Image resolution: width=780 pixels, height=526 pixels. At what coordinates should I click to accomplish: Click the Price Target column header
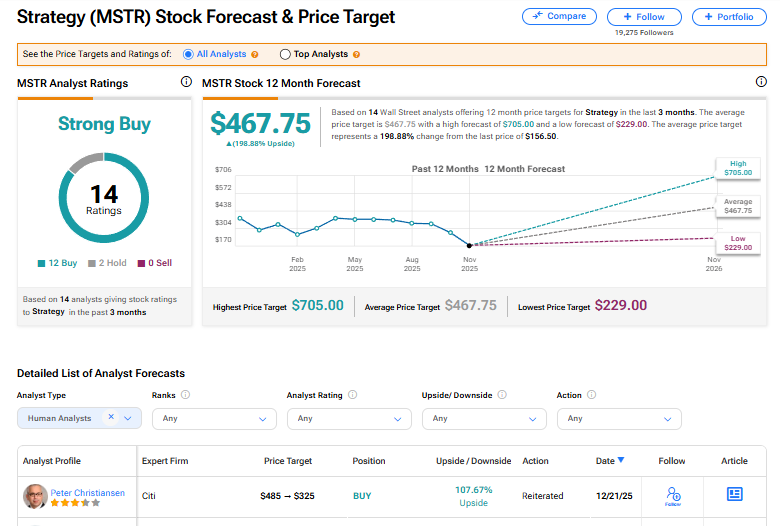point(288,461)
